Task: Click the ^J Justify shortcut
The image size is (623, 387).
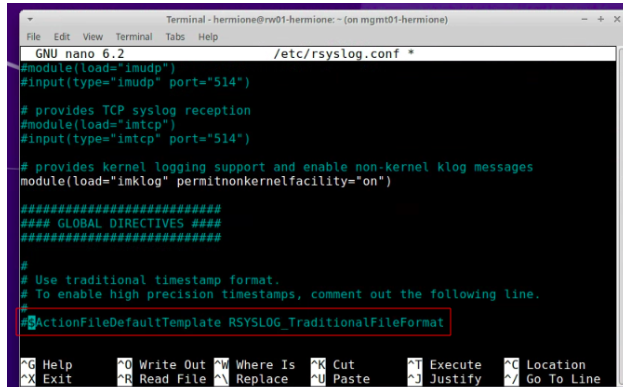Action: 445,379
